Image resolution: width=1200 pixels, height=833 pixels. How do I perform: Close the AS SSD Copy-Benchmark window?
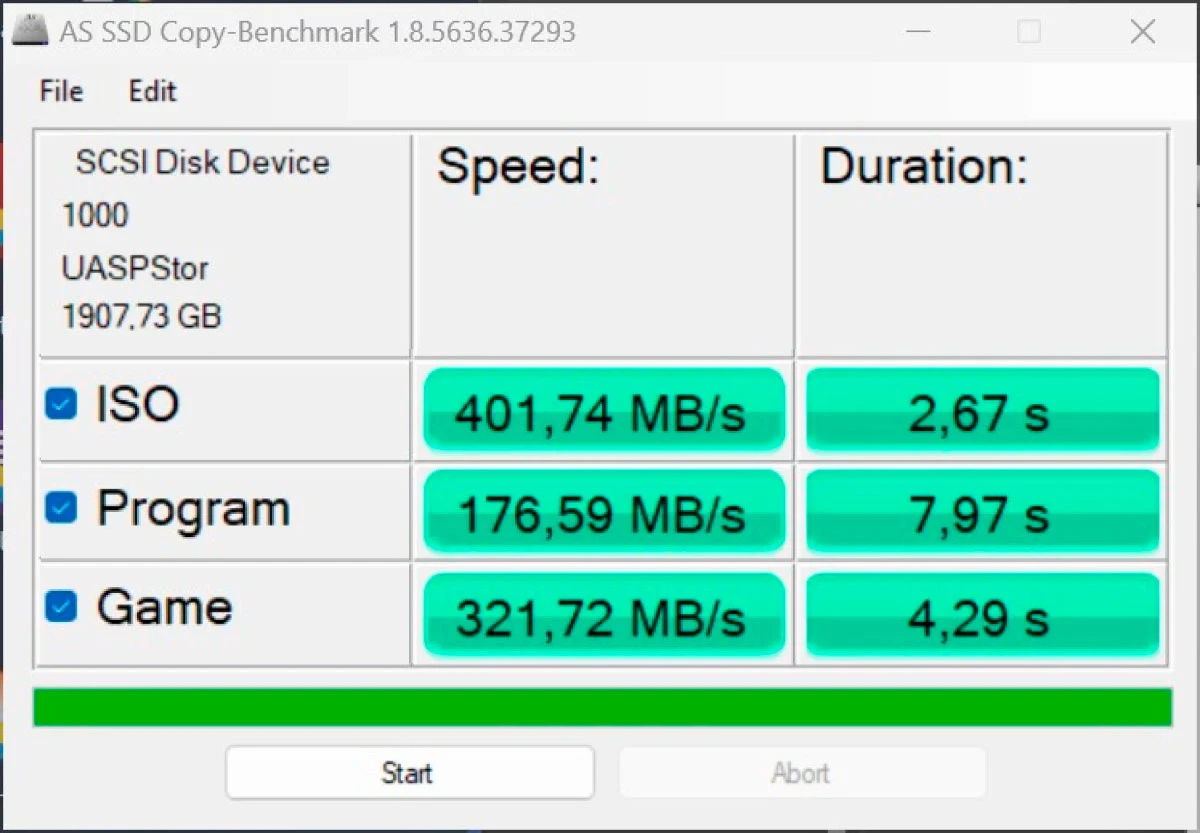[x=1143, y=32]
